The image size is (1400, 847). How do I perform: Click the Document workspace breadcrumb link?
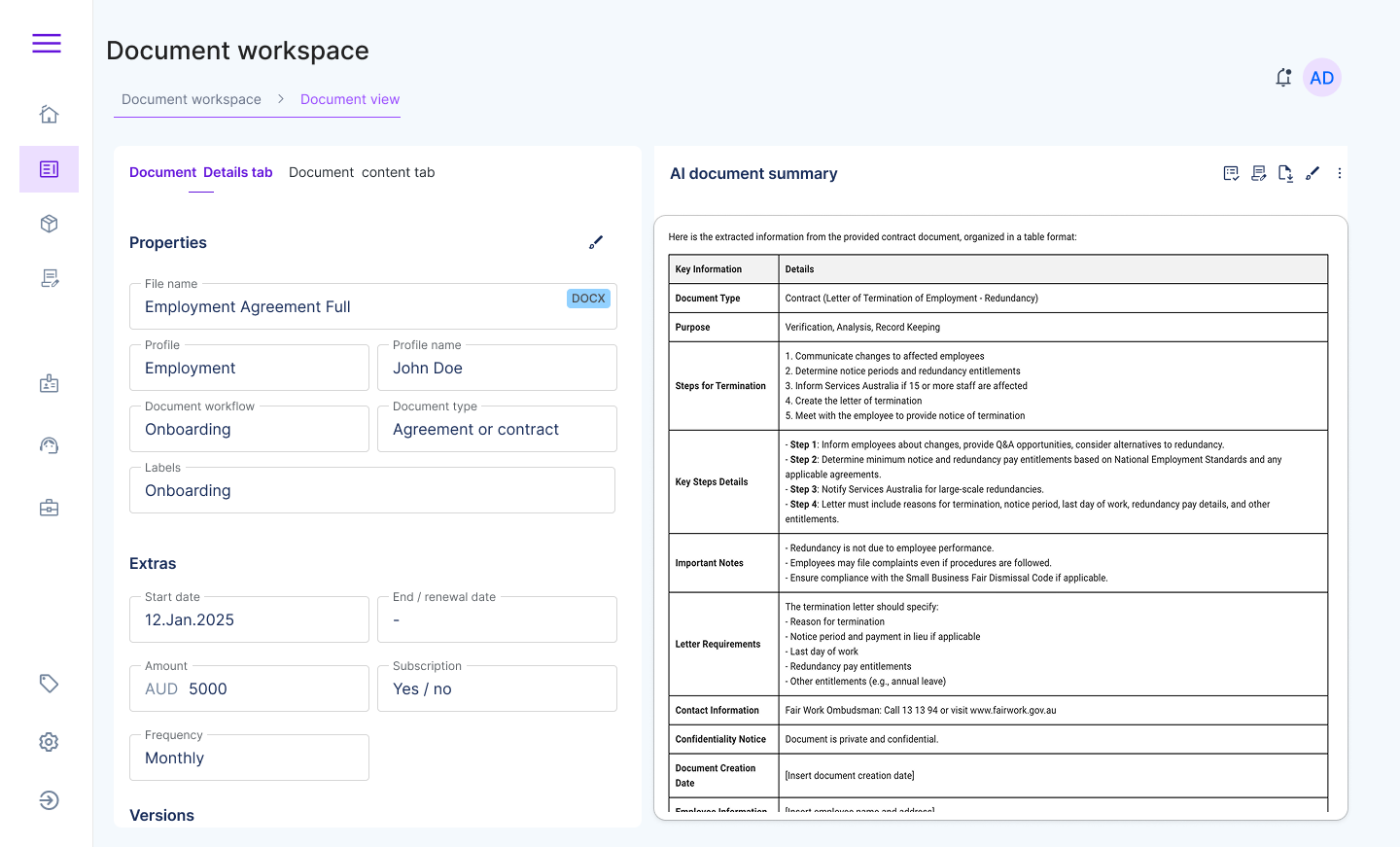click(x=191, y=98)
